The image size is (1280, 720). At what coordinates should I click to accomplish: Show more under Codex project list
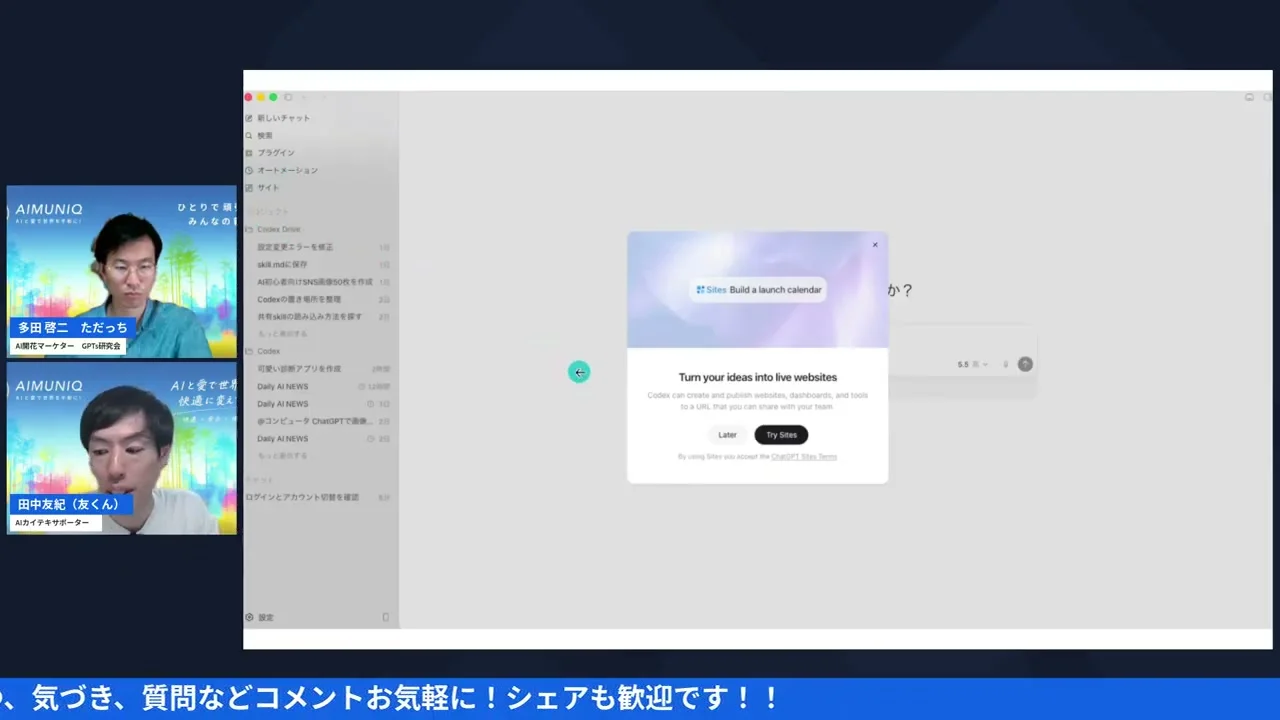click(282, 455)
